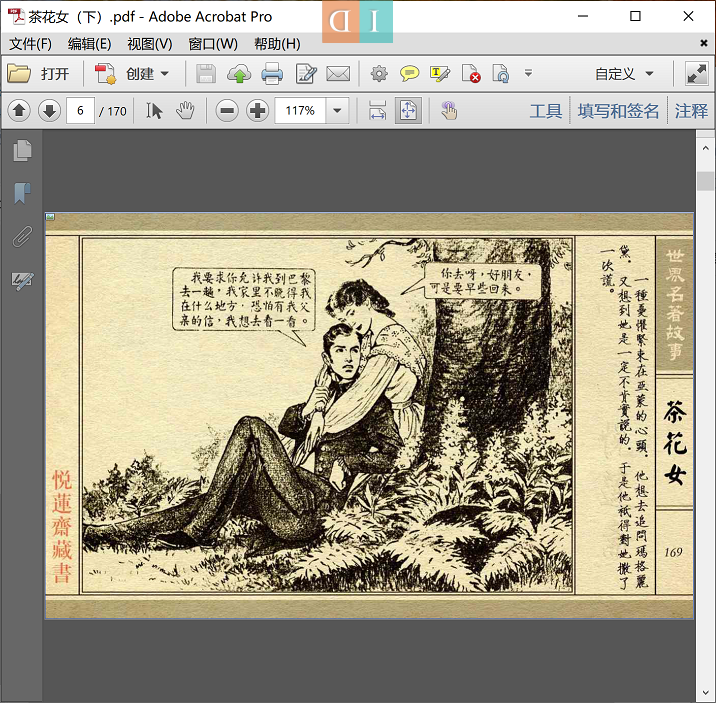
Task: Upload file with the cloud icon
Action: coord(239,74)
